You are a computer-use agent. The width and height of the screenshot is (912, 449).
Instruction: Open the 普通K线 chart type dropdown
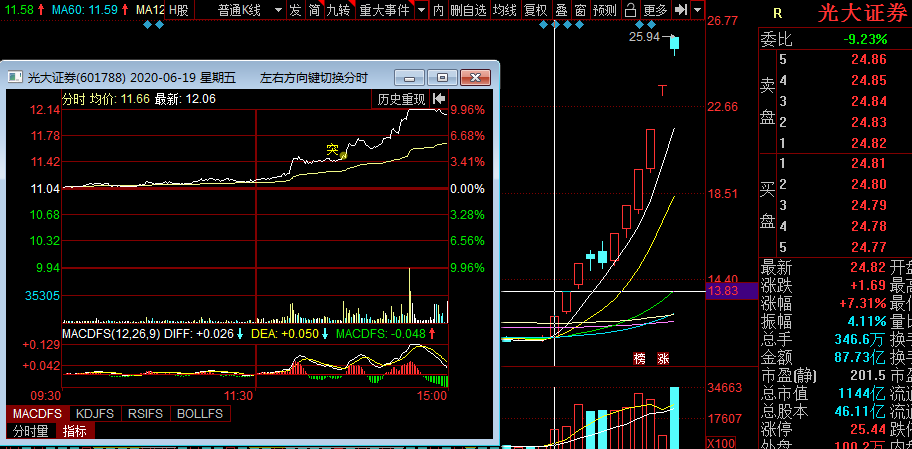pos(250,10)
